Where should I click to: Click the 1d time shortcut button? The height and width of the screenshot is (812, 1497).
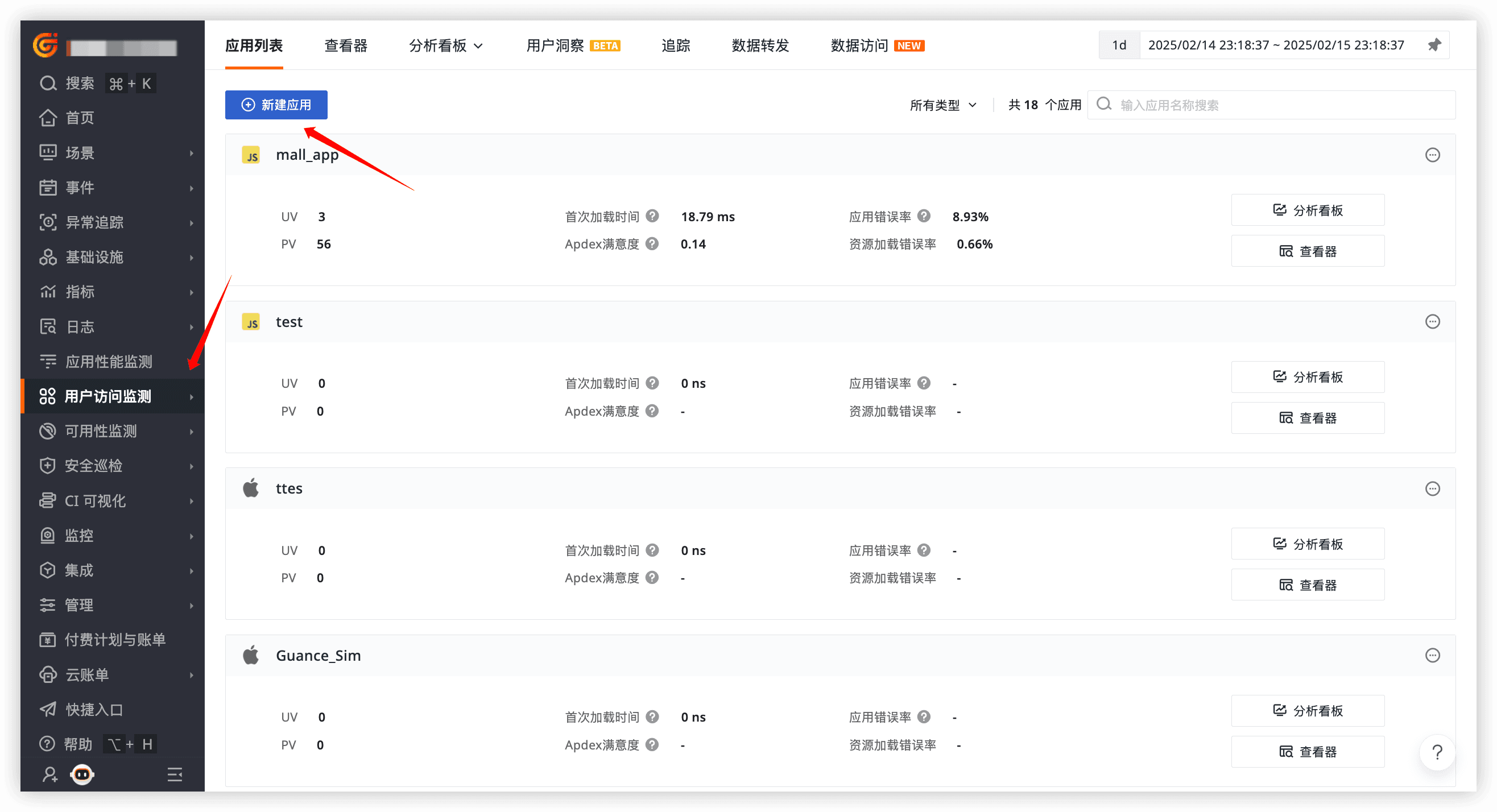click(x=1118, y=45)
